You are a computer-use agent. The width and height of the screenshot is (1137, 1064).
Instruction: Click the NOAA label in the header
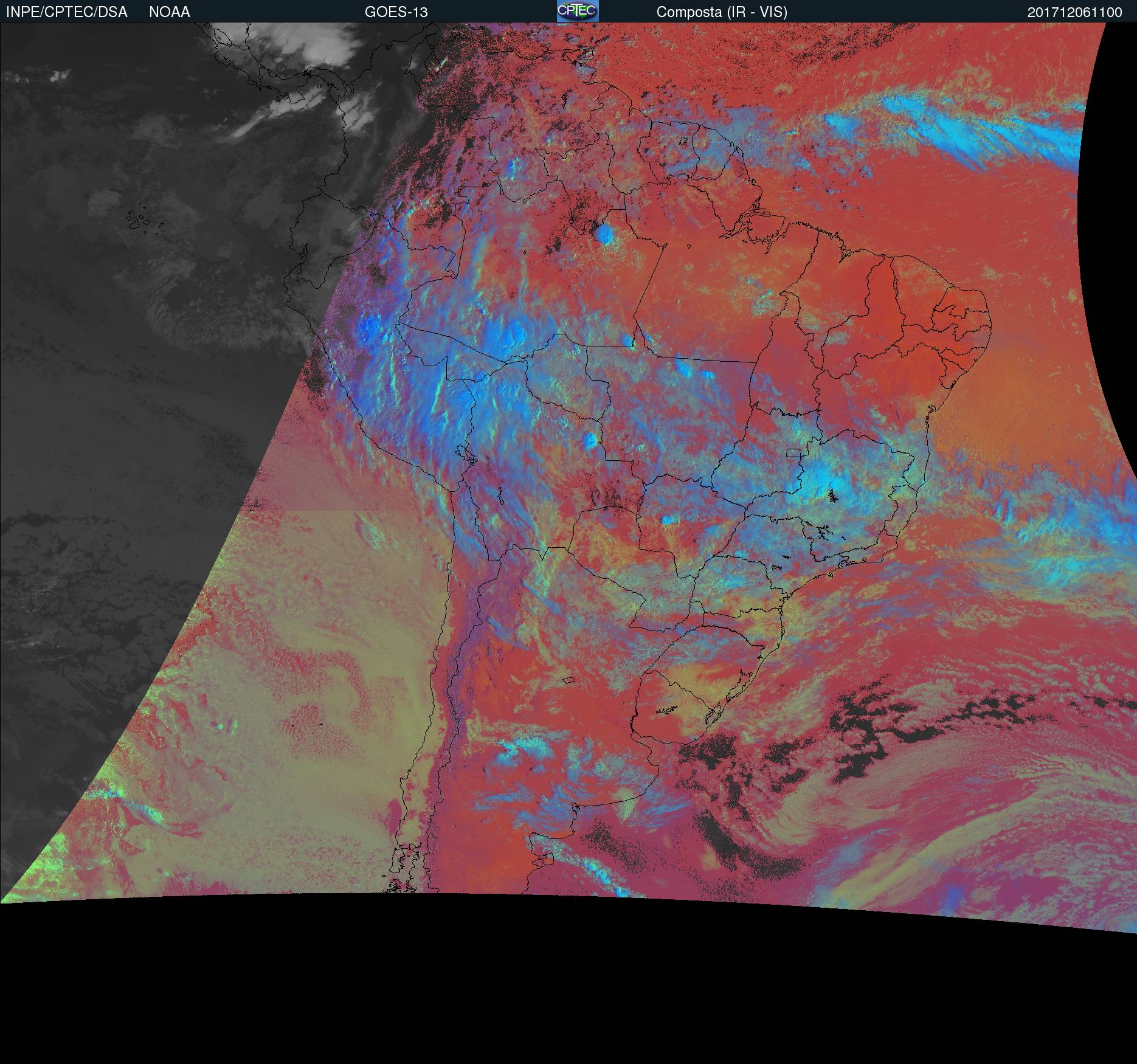[x=170, y=12]
